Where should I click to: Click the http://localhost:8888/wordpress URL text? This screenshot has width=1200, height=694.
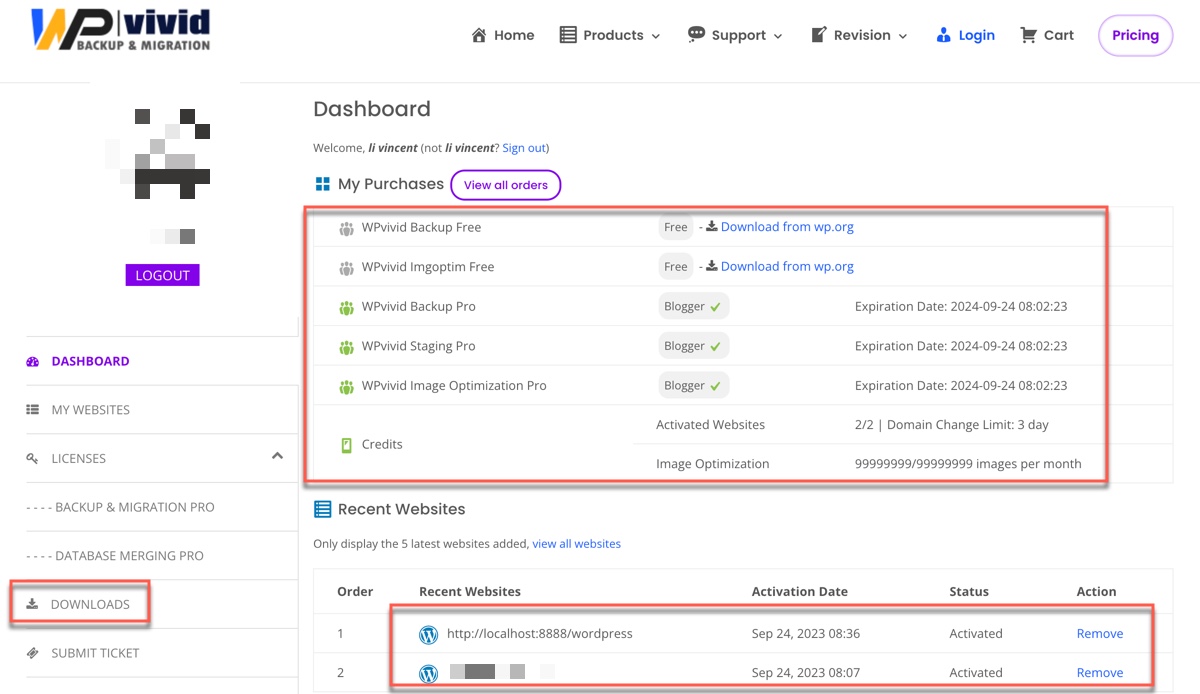[x=540, y=634]
